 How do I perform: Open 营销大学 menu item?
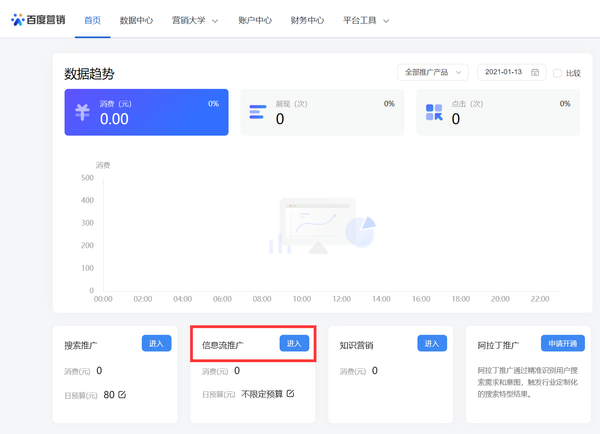coord(188,20)
